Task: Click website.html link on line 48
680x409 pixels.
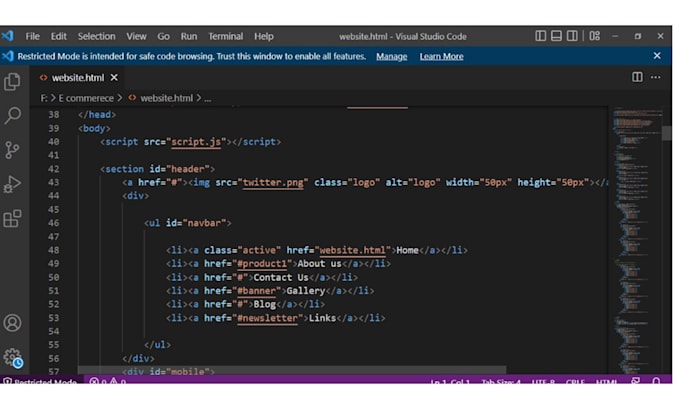Action: coord(352,250)
